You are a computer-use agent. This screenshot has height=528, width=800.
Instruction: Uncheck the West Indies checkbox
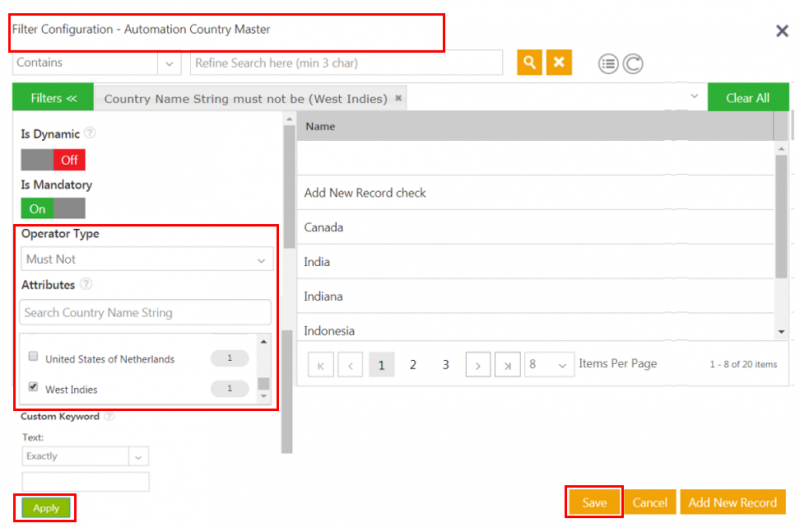[33, 388]
